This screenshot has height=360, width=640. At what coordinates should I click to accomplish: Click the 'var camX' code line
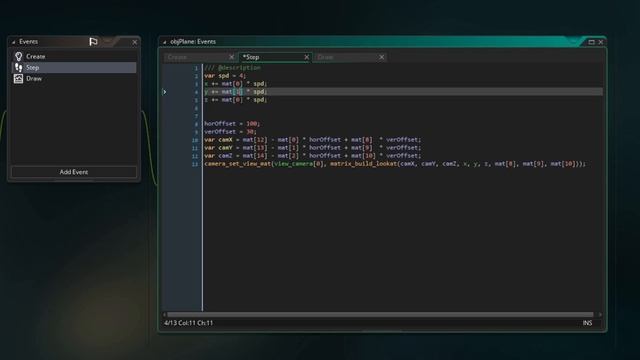pos(312,140)
